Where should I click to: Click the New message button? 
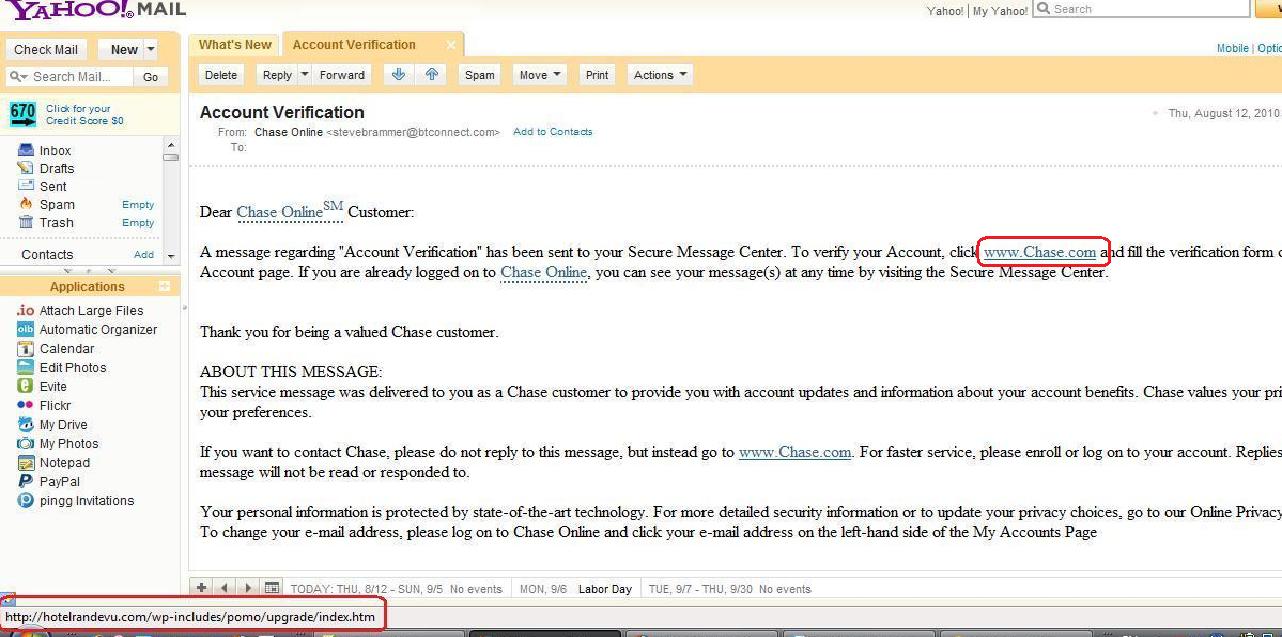tap(123, 49)
